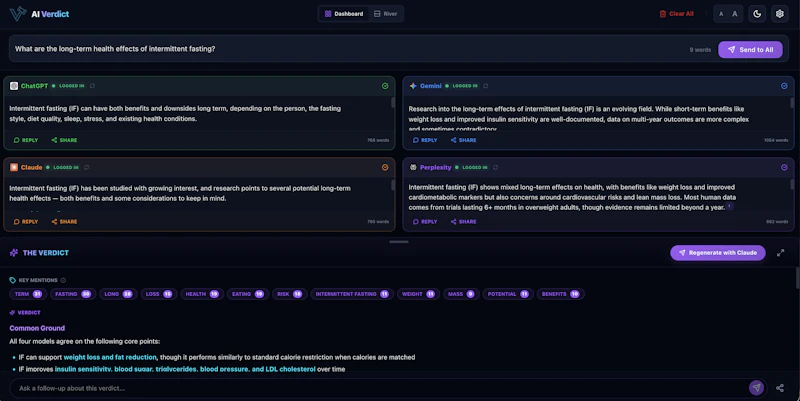Click the Clear All button
800x401 pixels.
[x=676, y=14]
